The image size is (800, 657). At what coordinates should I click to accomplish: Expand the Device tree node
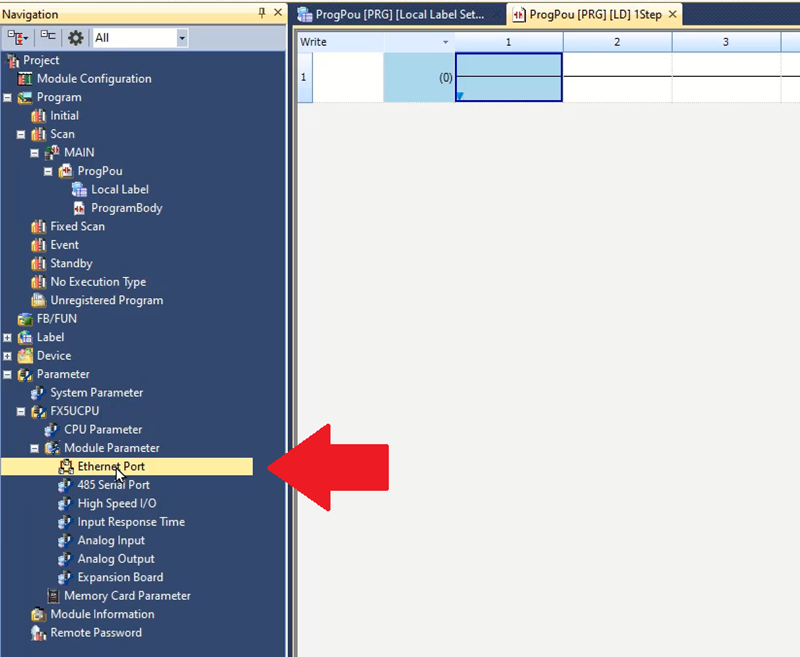7,356
